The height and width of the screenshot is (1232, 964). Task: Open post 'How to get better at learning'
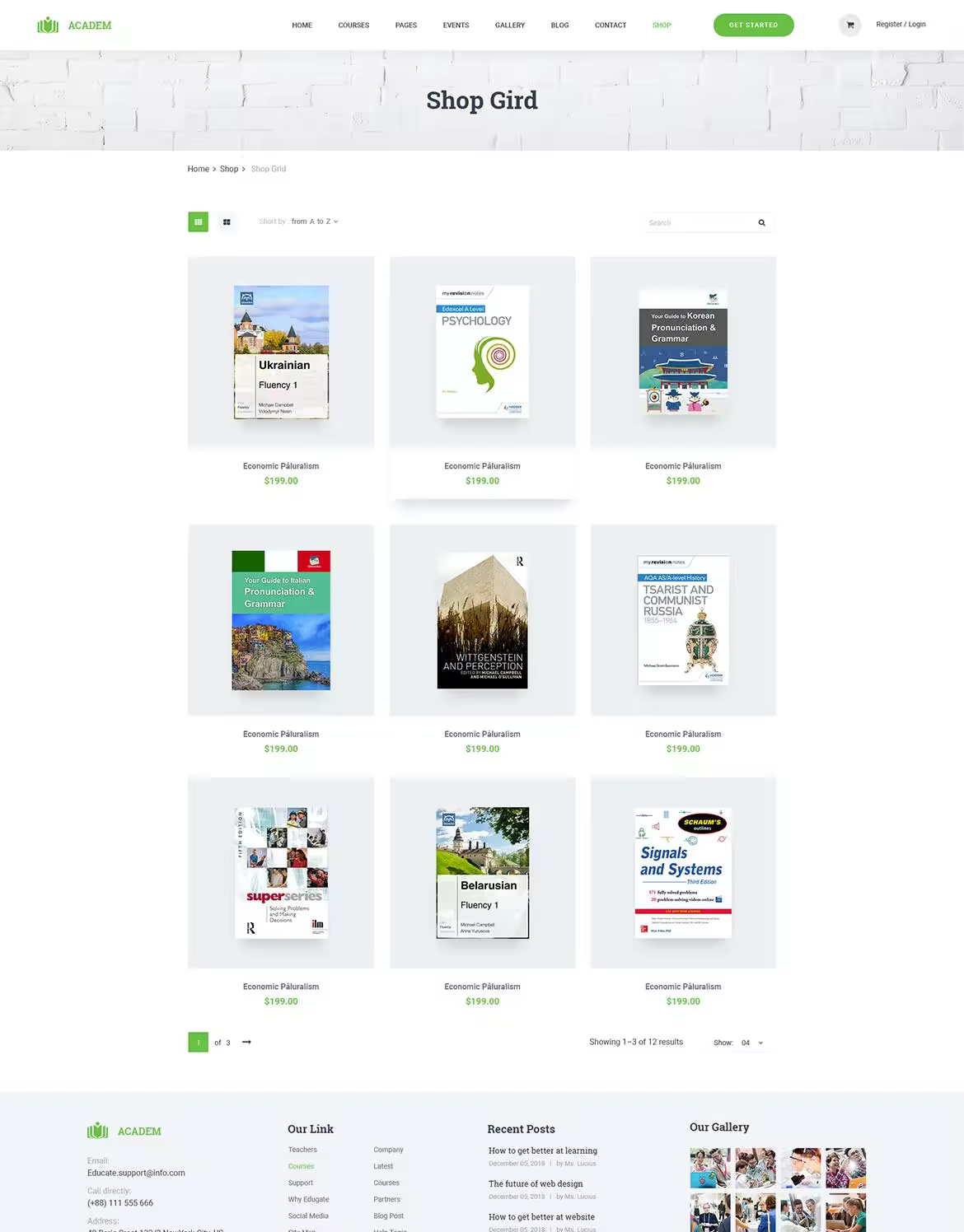(543, 1150)
